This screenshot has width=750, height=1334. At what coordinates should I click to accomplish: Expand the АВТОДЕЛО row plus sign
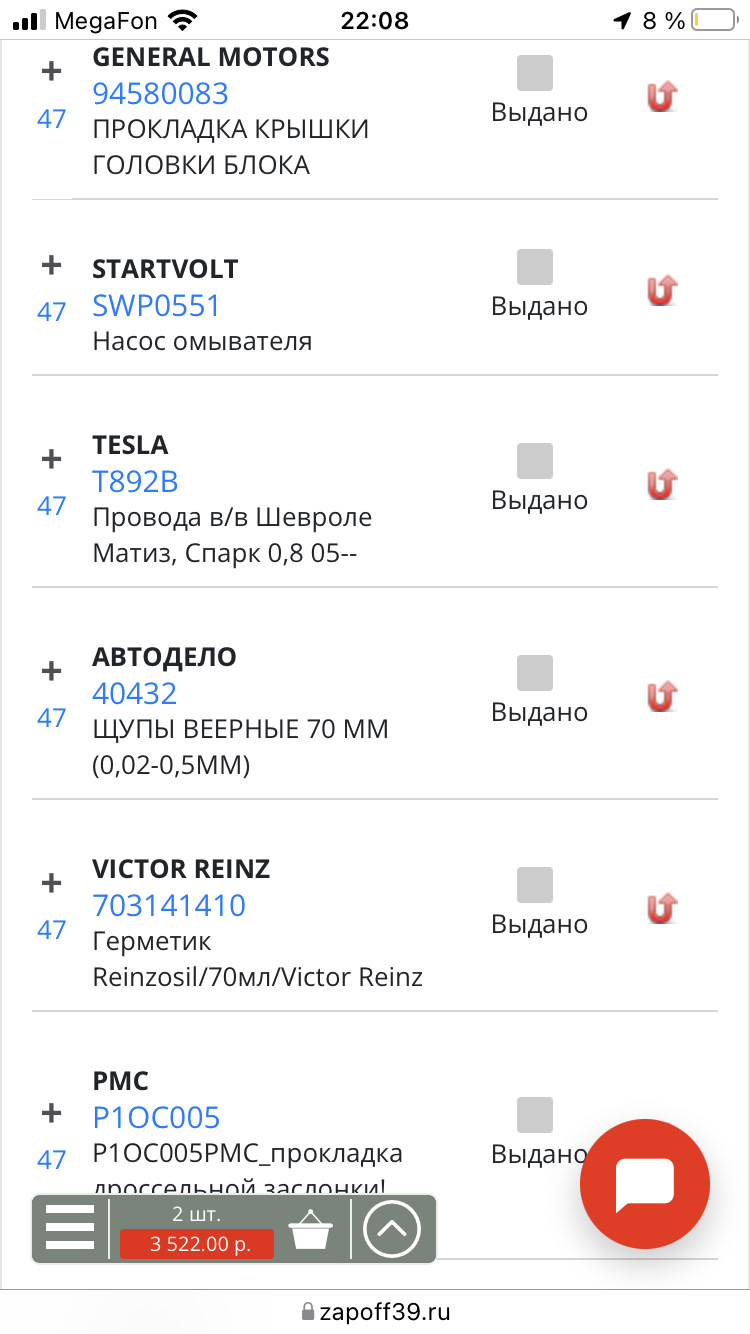(51, 671)
